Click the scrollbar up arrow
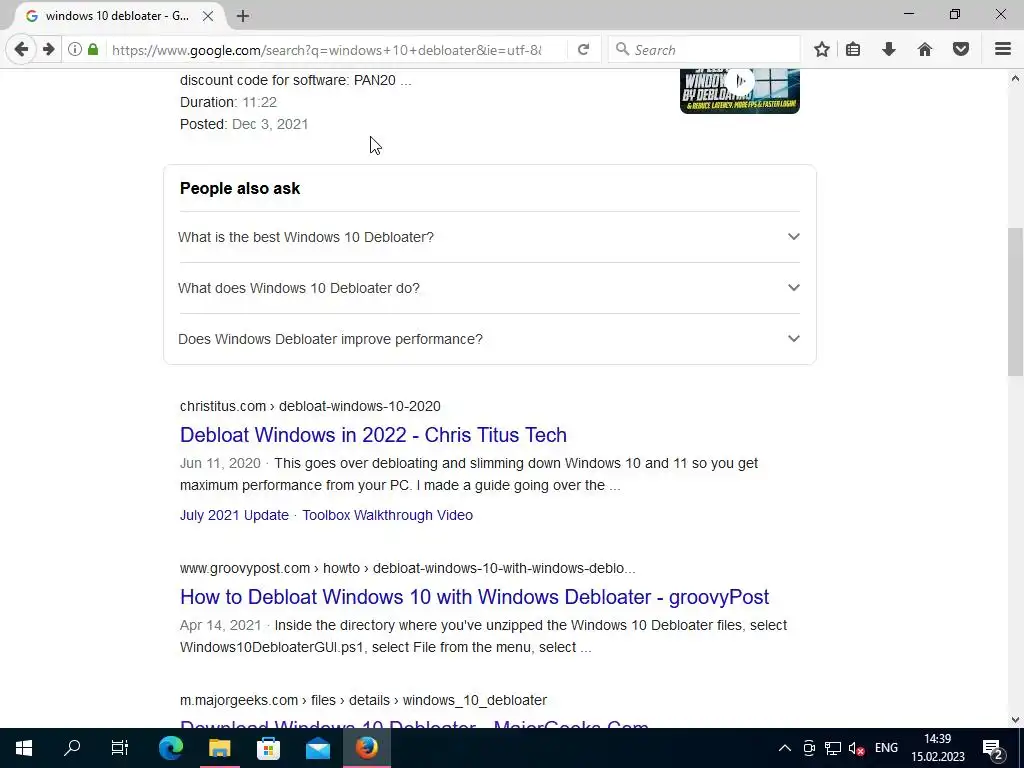The image size is (1024, 768). [1015, 78]
